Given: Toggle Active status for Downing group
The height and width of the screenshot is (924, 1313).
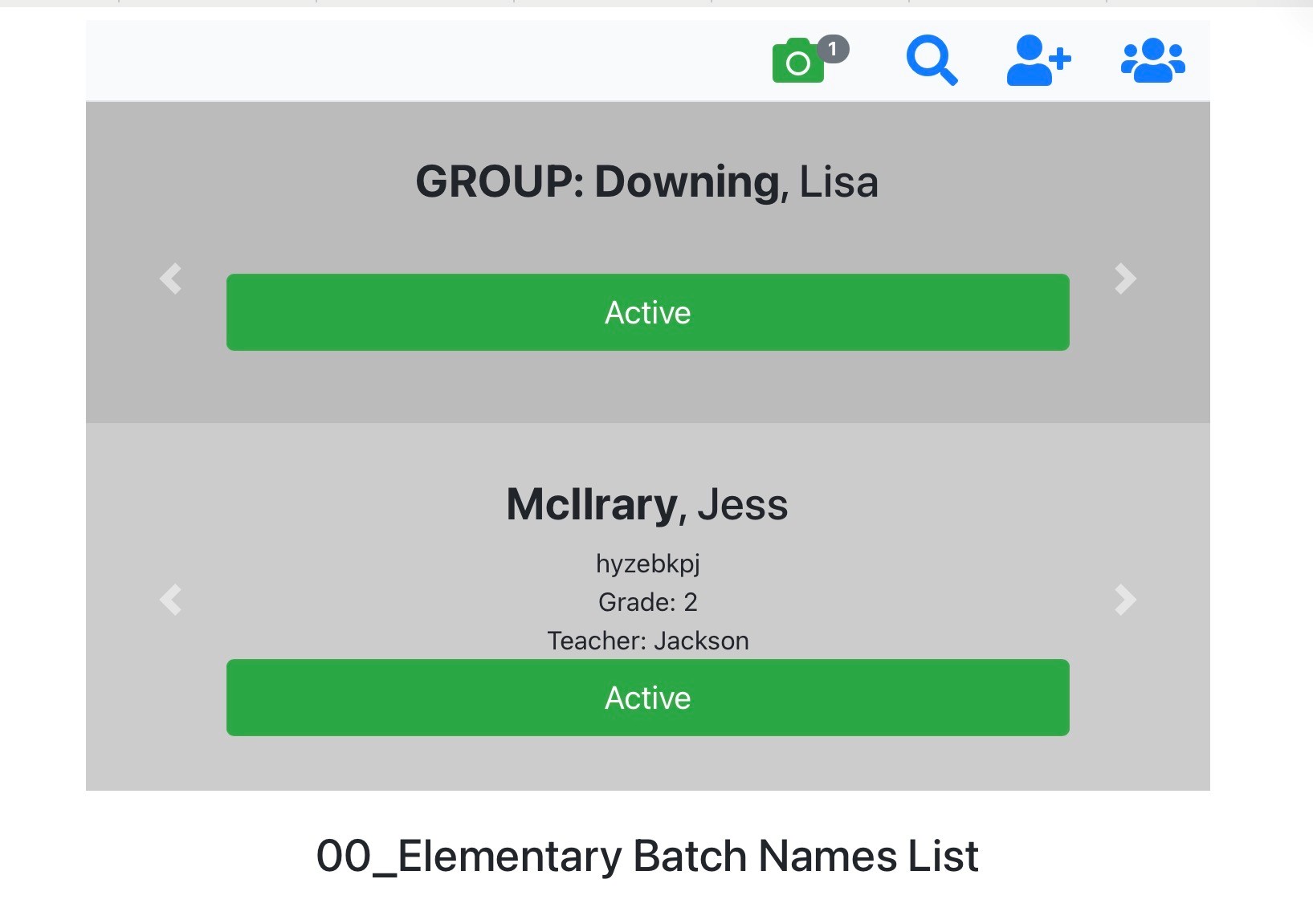Looking at the screenshot, I should pyautogui.click(x=647, y=312).
